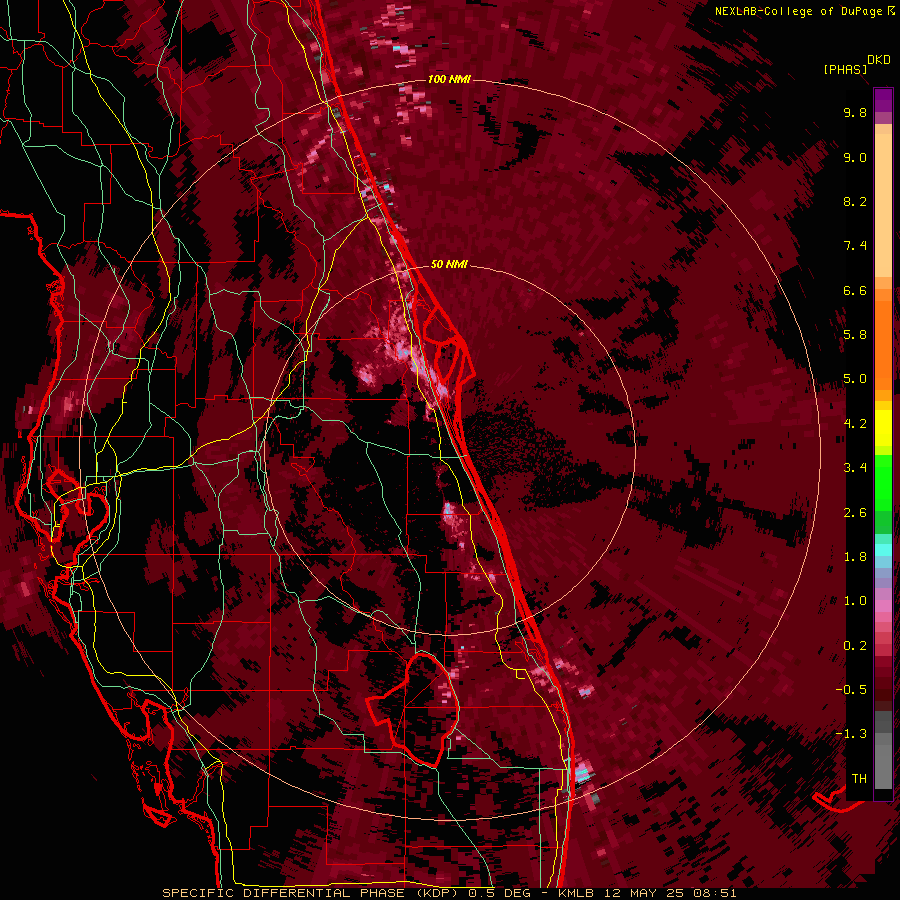Select the 4.2 scale value
Screen dimensions: 900x900
coord(855,424)
